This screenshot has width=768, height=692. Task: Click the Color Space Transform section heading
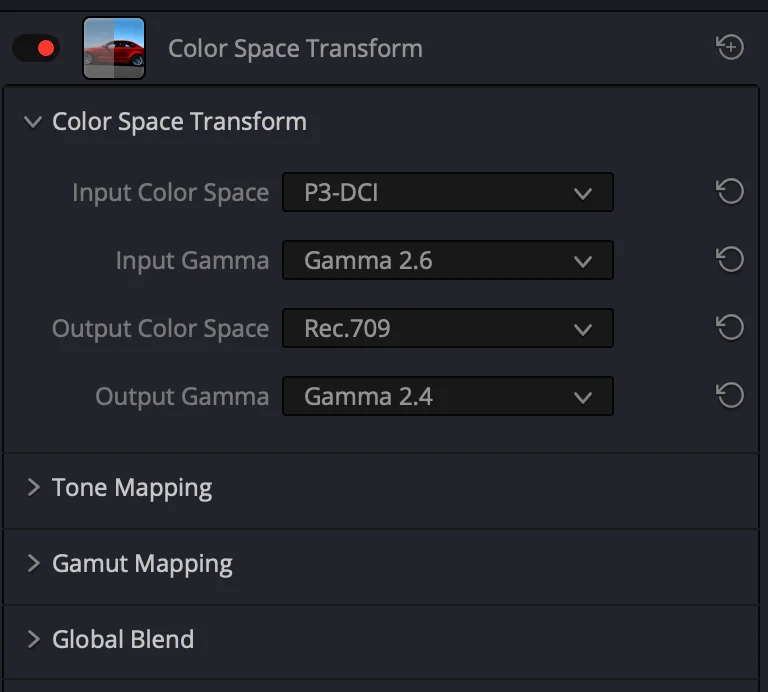click(x=179, y=121)
